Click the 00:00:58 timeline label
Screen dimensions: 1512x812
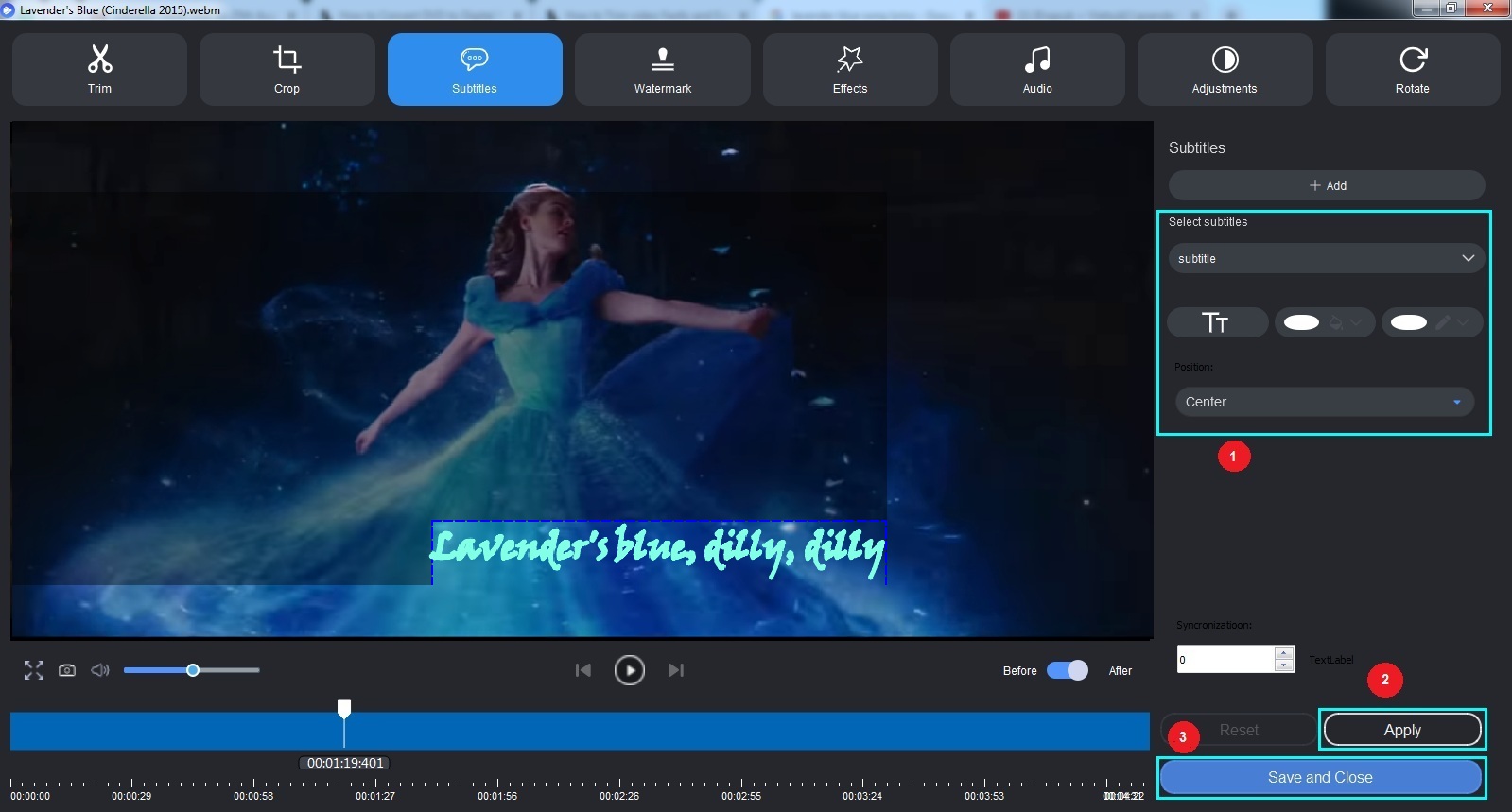253,796
